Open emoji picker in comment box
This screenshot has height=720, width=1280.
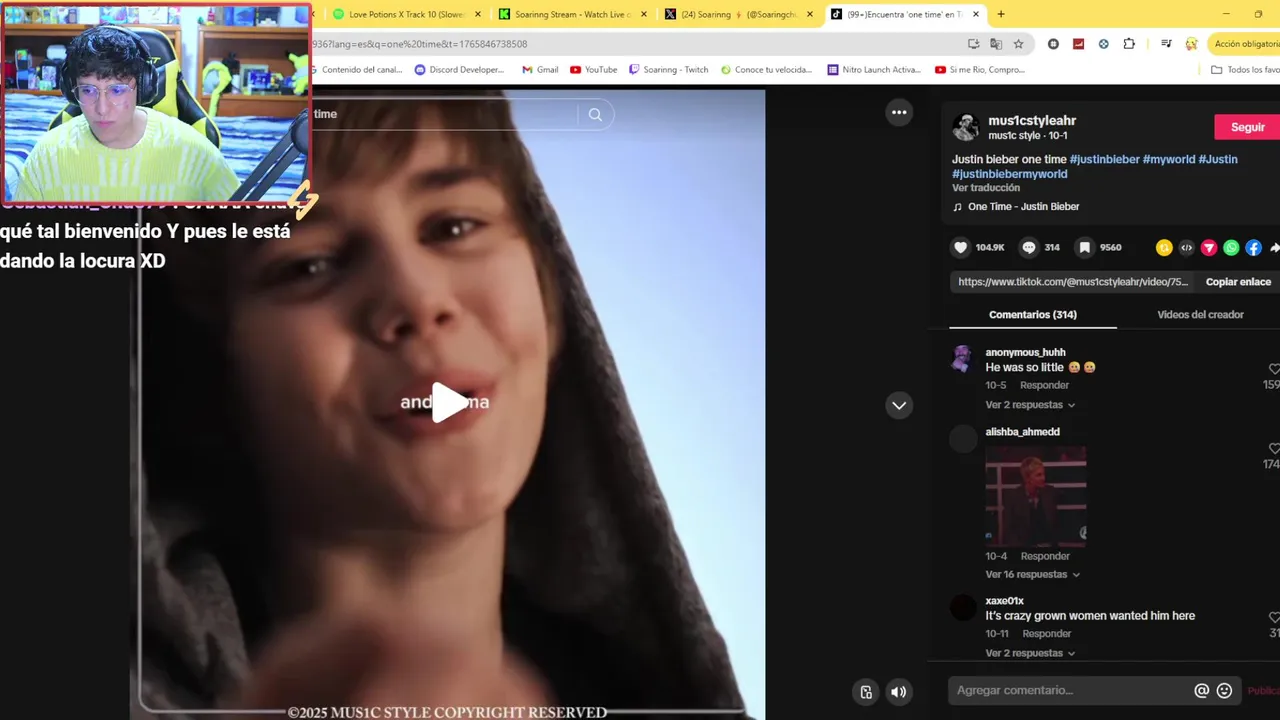click(x=1224, y=690)
